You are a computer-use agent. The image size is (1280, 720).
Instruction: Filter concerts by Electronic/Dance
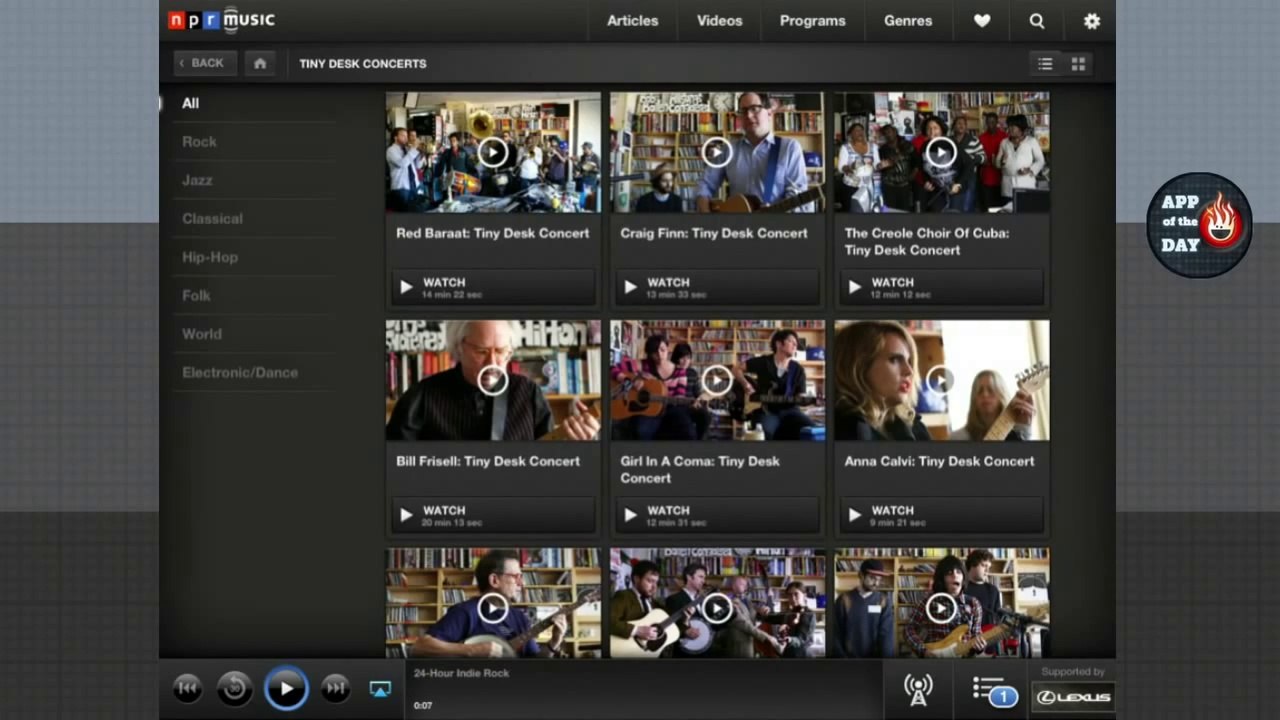coord(240,373)
